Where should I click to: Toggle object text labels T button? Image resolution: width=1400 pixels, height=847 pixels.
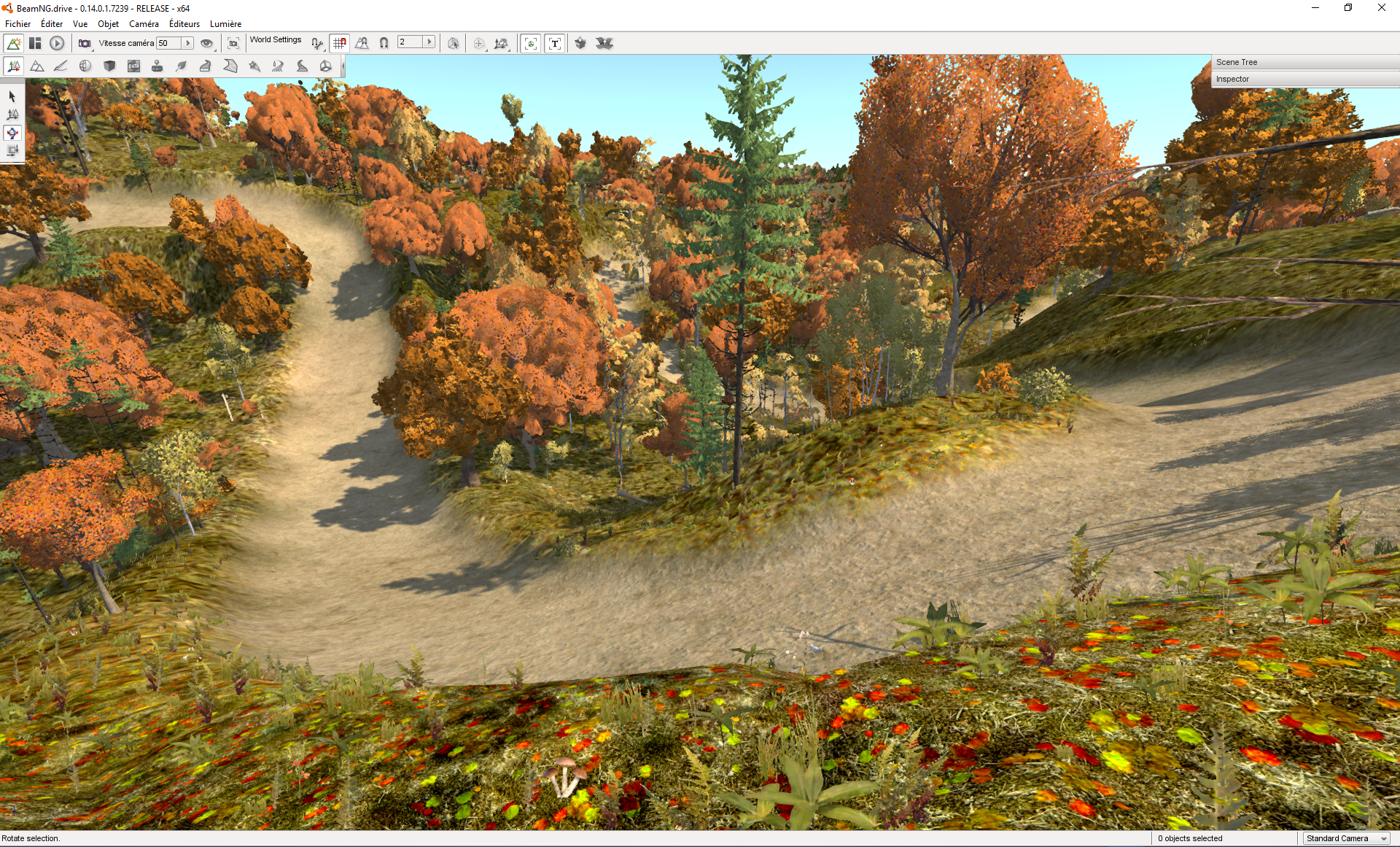[555, 44]
